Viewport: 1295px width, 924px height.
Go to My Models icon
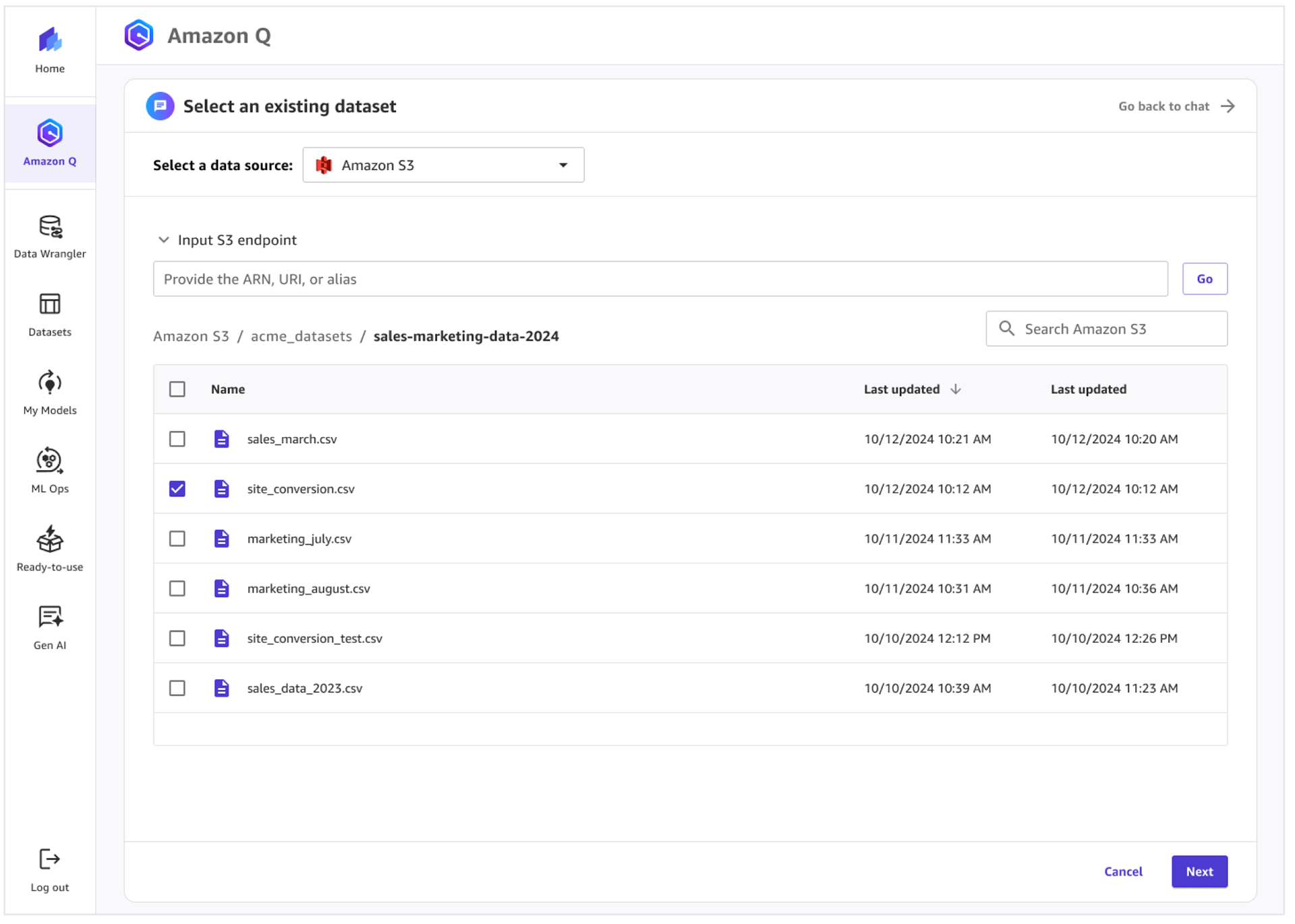pyautogui.click(x=50, y=382)
